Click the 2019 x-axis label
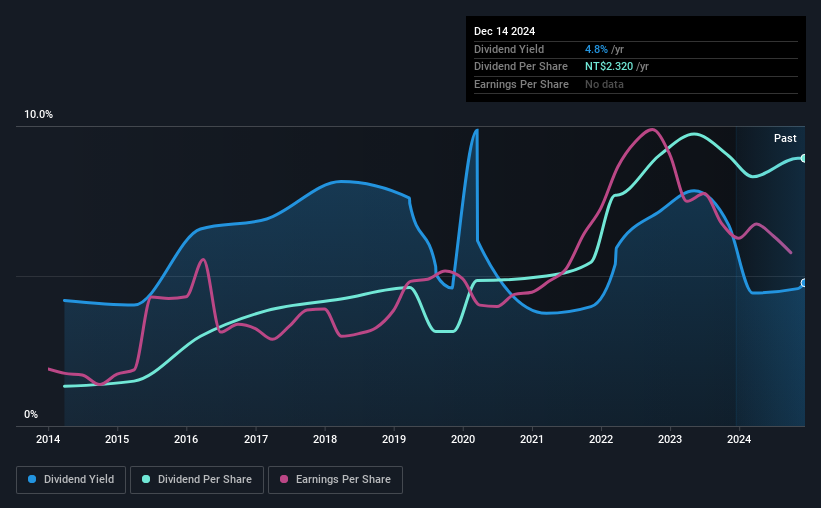The image size is (821, 508). pos(394,439)
